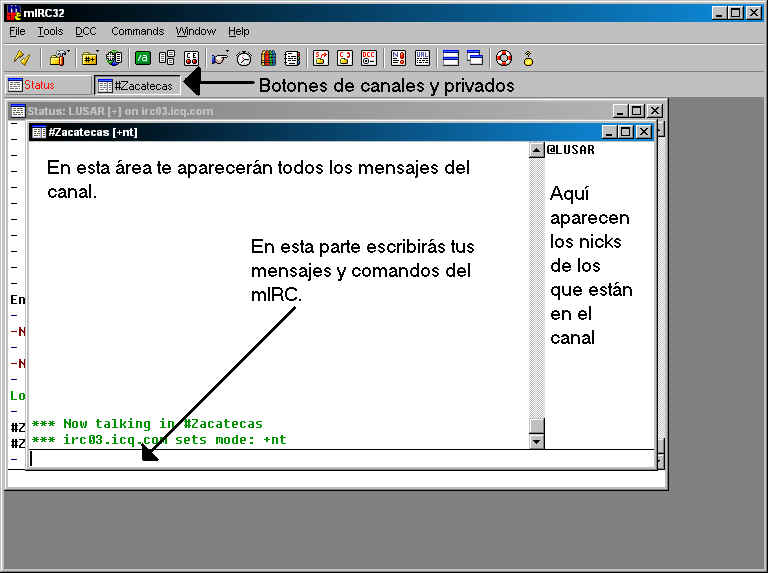The height and width of the screenshot is (573, 768).
Task: Click the DCC Chat icon
Action: [x=345, y=58]
